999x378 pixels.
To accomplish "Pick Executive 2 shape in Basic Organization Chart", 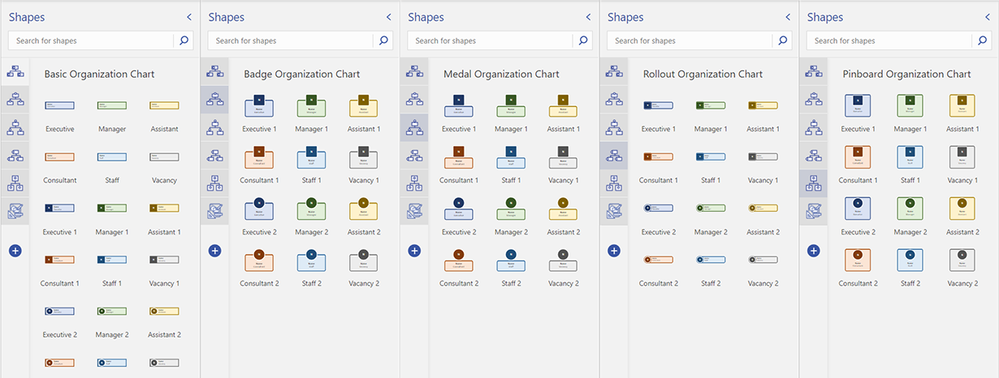I will (x=60, y=311).
